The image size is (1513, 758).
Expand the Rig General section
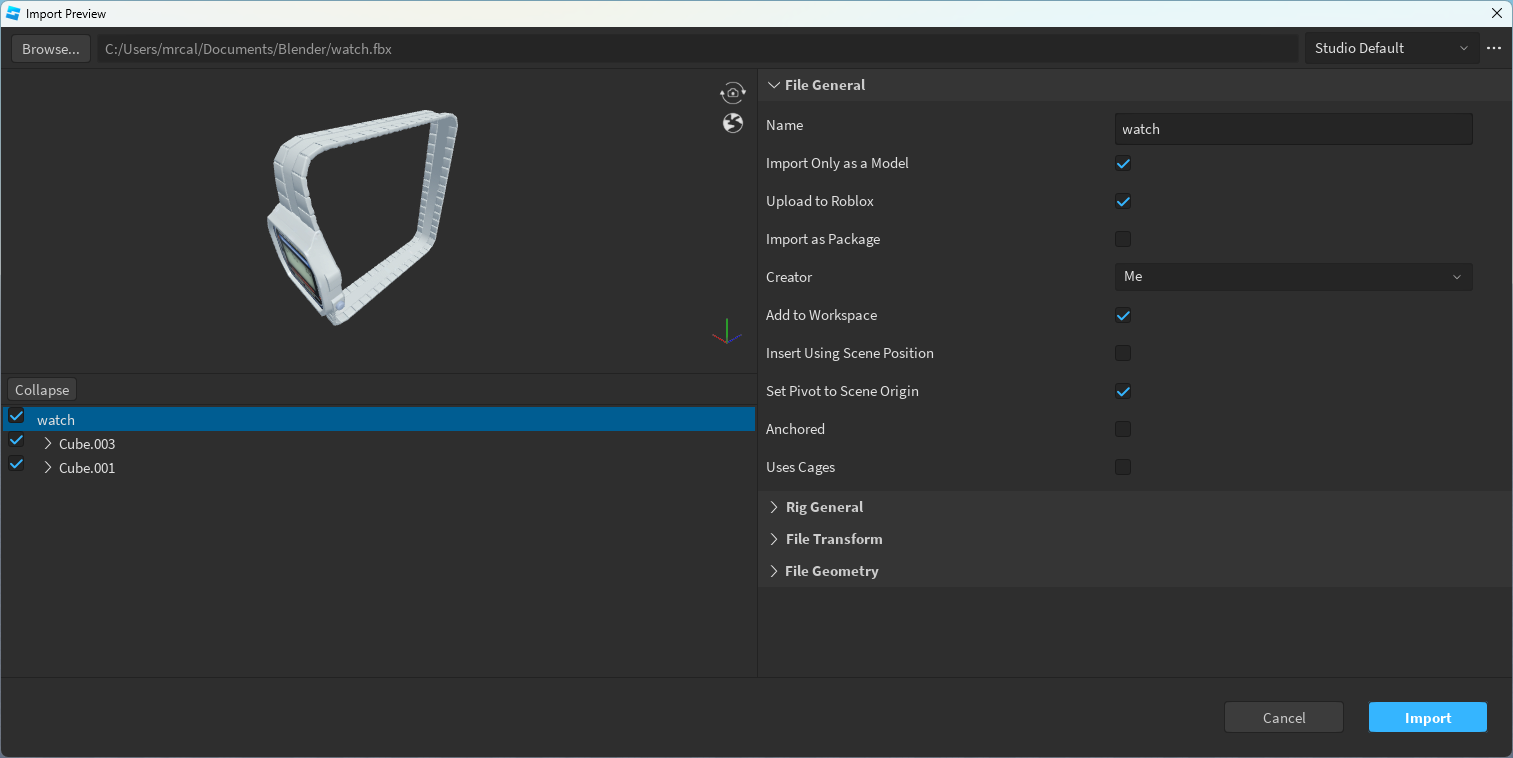click(x=823, y=507)
